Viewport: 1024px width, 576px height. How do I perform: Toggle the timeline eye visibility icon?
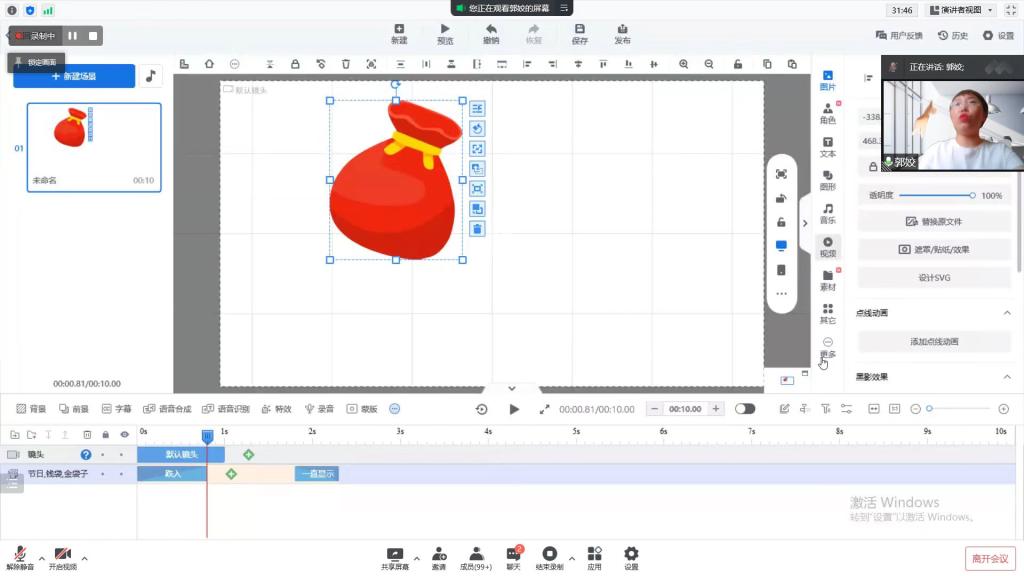click(125, 435)
